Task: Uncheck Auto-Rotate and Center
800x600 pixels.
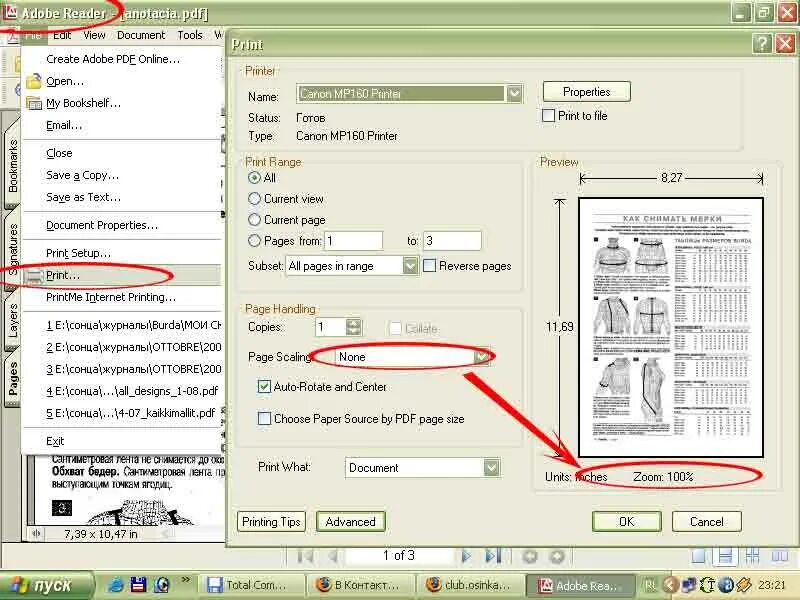Action: (x=264, y=386)
